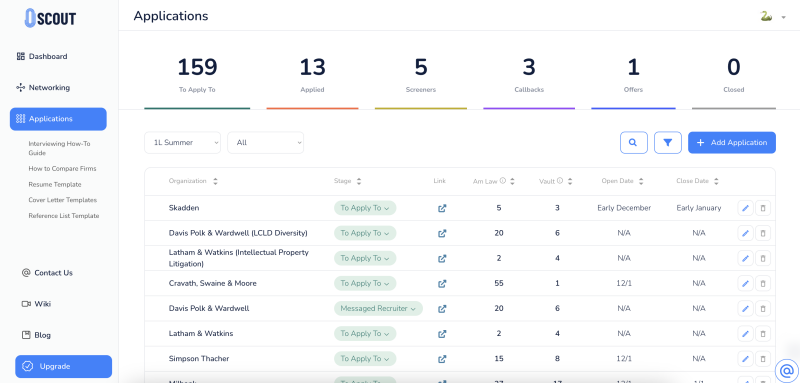Open Wiki in sidebar
Image resolution: width=800 pixels, height=383 pixels.
coord(37,304)
